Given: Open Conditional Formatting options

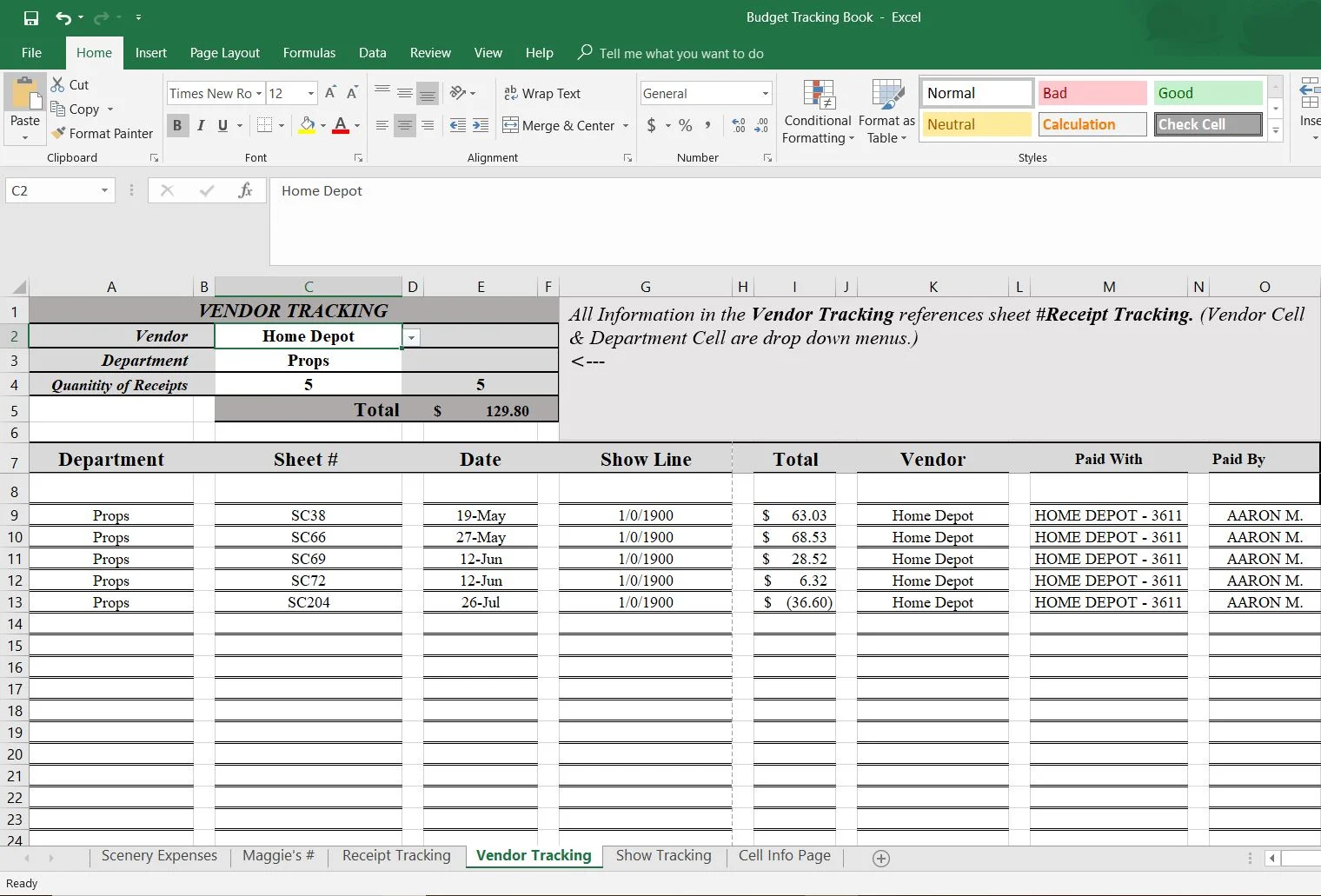Looking at the screenshot, I should coord(817,111).
